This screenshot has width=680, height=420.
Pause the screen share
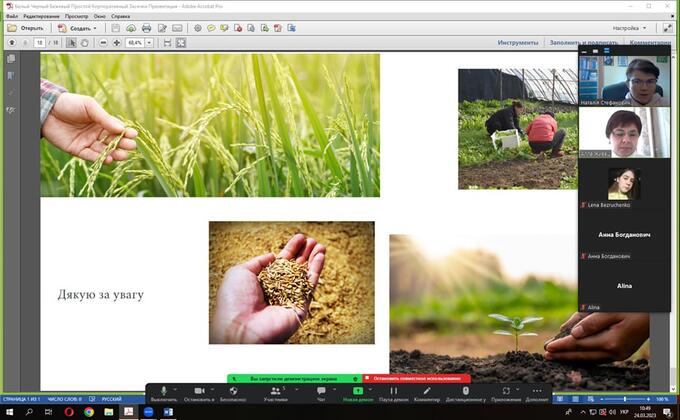[392, 392]
